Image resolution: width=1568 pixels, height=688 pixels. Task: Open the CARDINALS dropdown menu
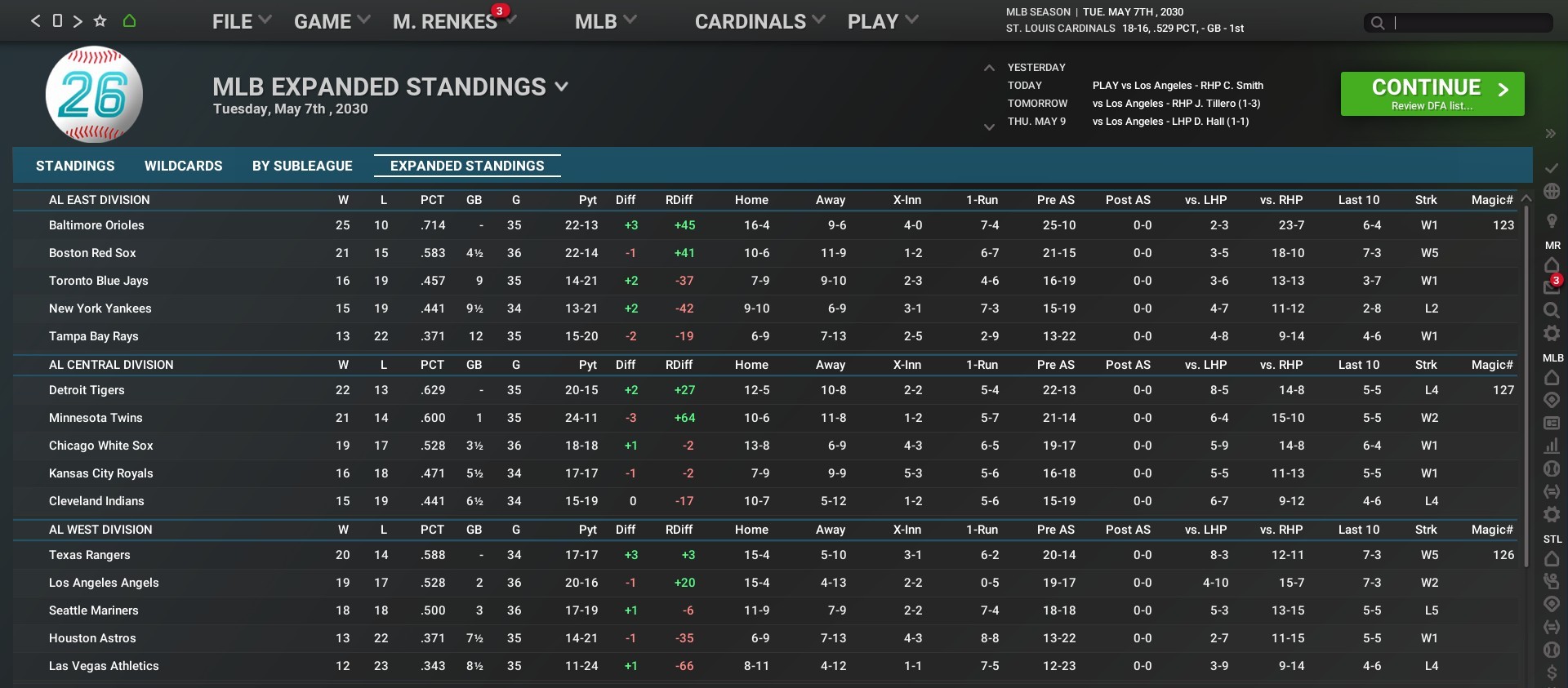pyautogui.click(x=759, y=22)
